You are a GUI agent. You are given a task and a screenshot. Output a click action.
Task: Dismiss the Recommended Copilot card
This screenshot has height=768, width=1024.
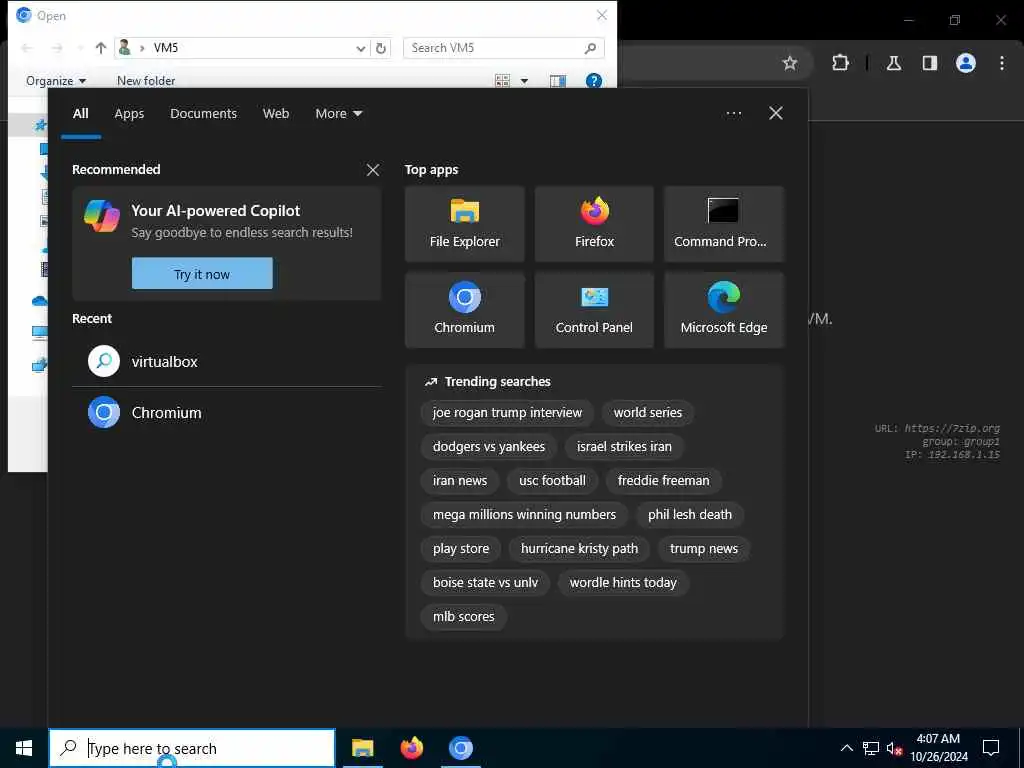click(x=373, y=170)
